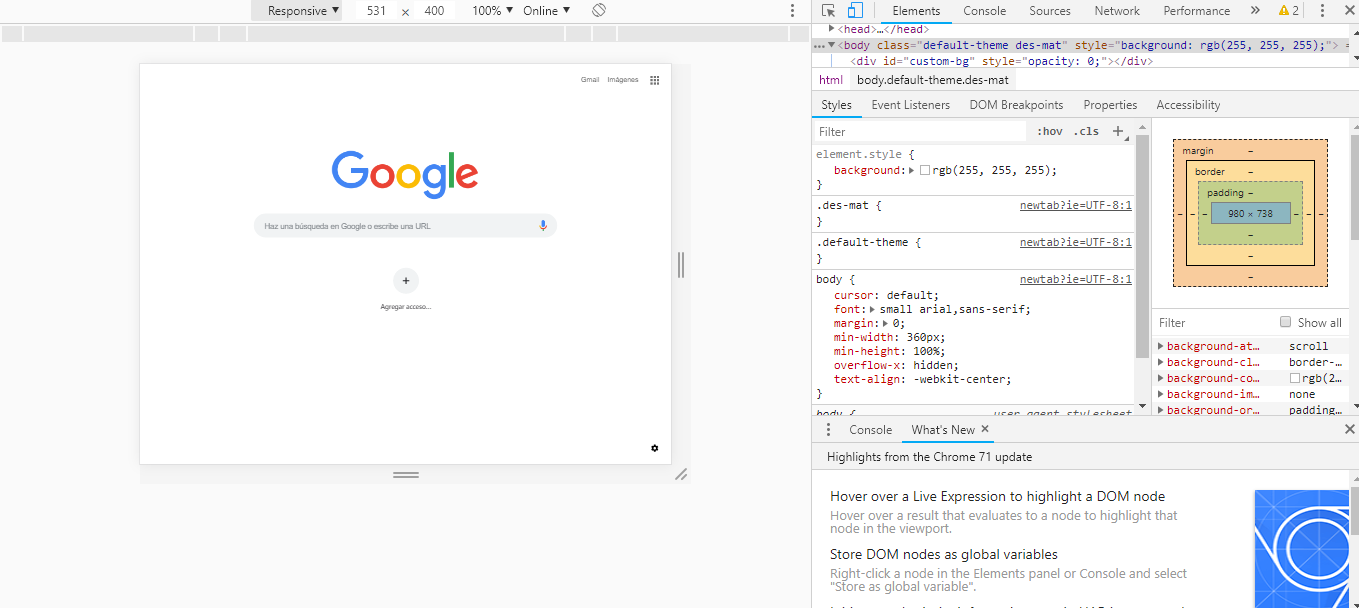Click html in the DOM breadcrumb
Viewport: 1359px width, 608px height.
(831, 80)
